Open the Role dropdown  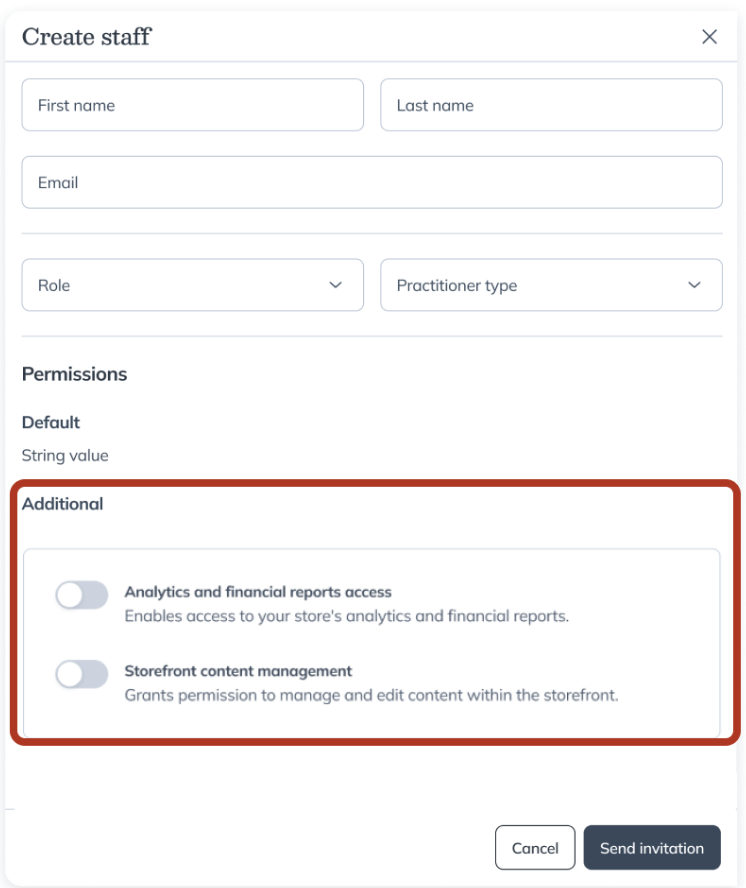192,285
